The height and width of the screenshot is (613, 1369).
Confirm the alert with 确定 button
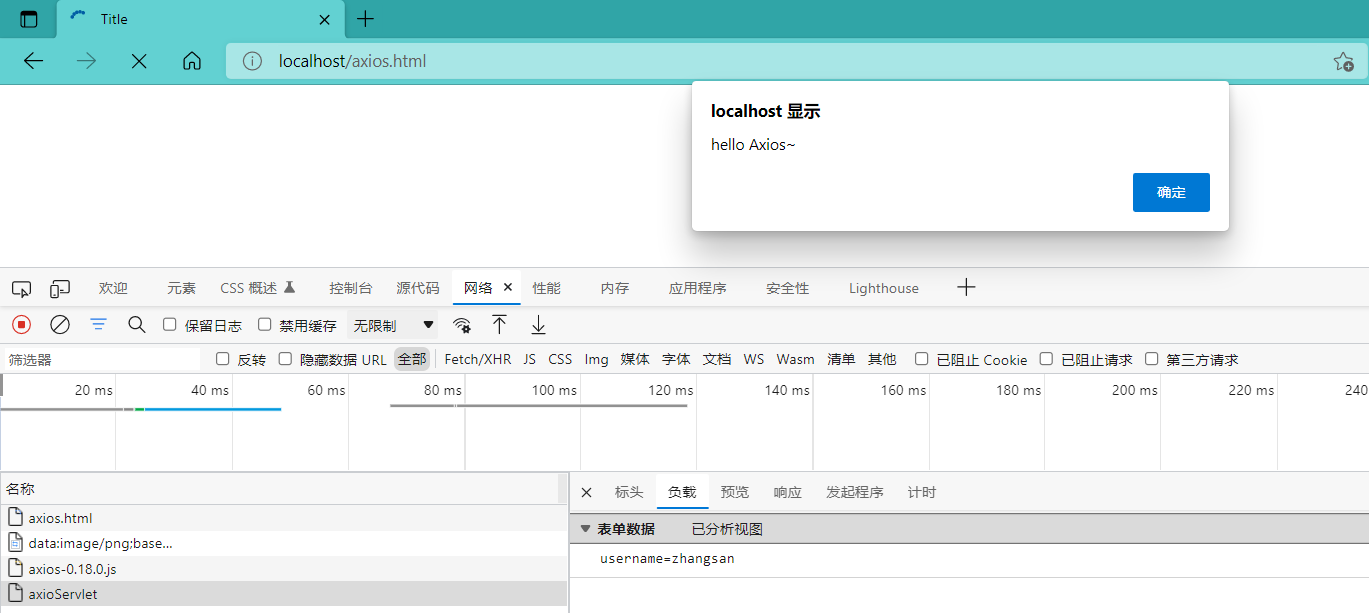(1171, 192)
